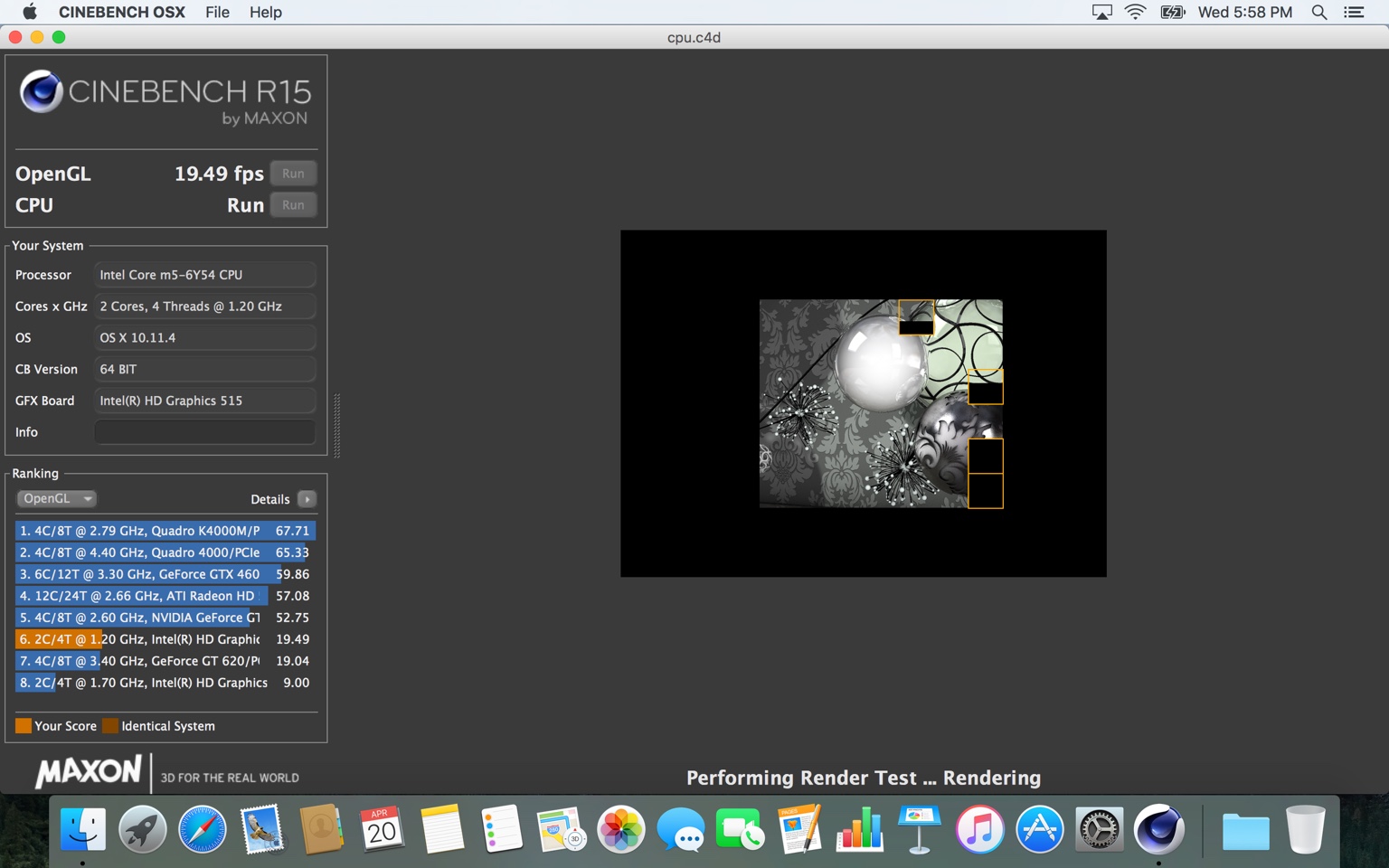Image resolution: width=1389 pixels, height=868 pixels.
Task: Open Messages speech bubble icon
Action: tap(680, 828)
